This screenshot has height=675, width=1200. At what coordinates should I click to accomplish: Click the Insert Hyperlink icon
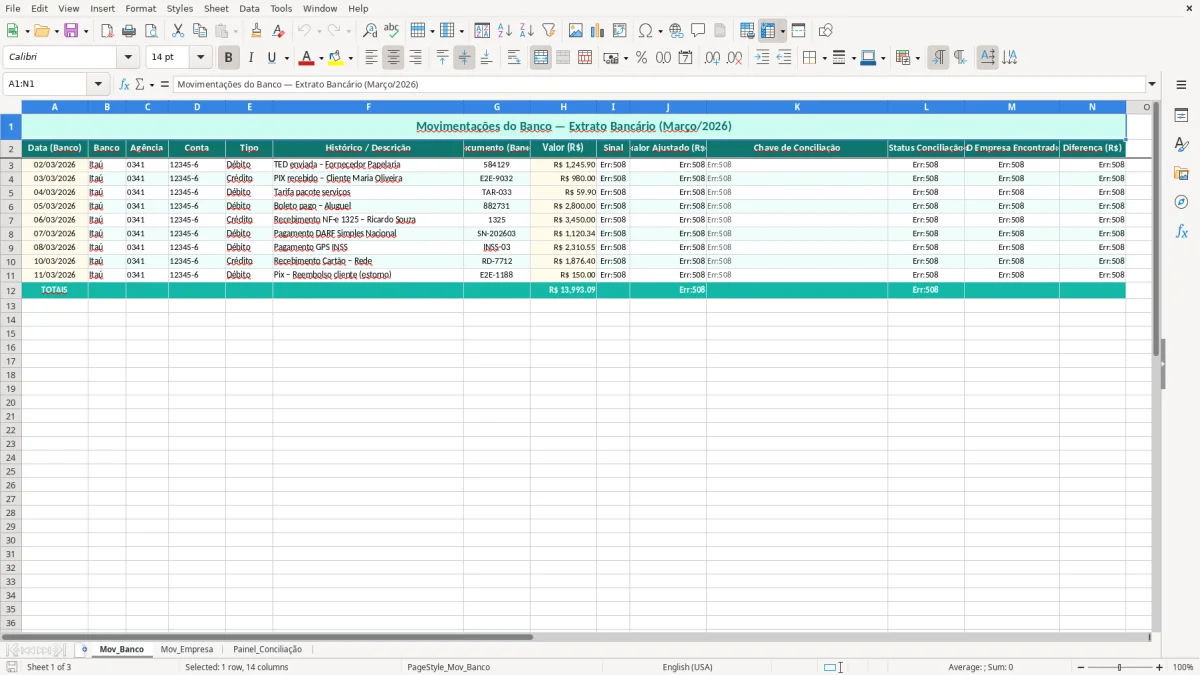pos(676,31)
